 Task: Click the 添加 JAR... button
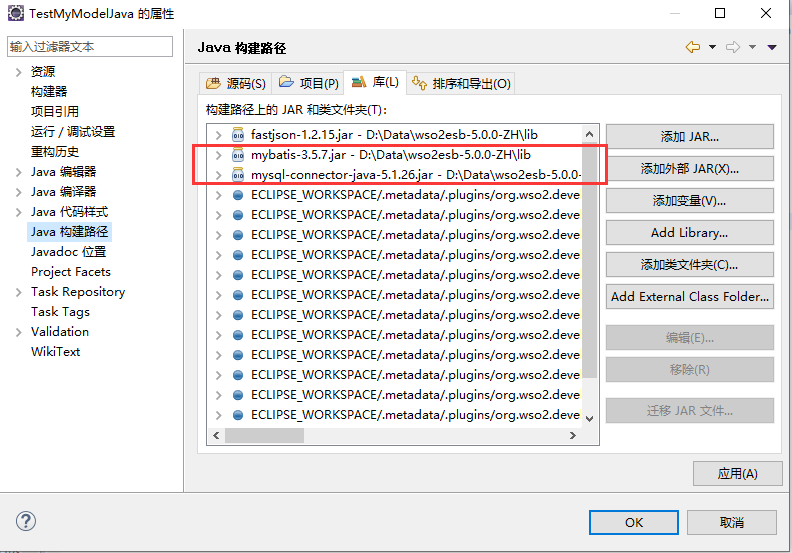pos(689,136)
